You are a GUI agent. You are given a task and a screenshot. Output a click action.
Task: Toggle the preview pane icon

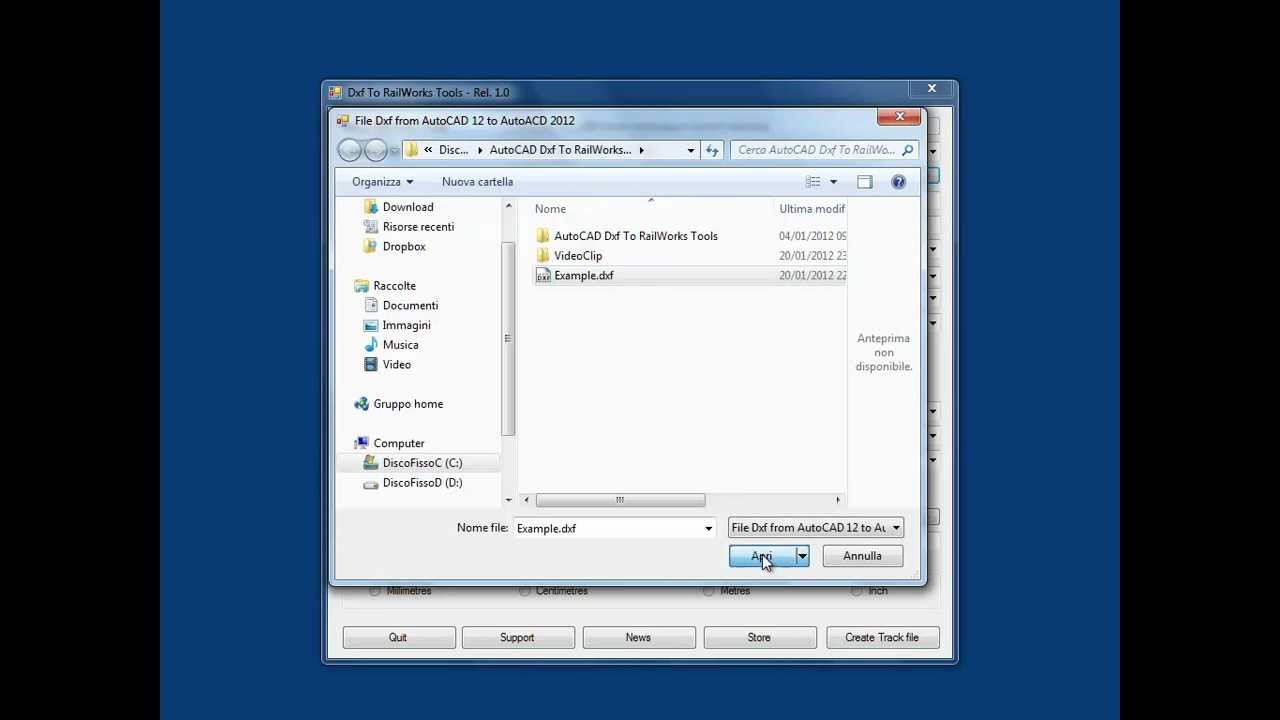864,182
